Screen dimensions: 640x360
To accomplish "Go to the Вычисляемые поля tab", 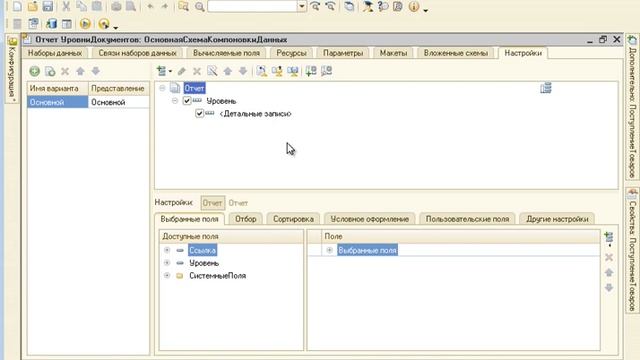I will (x=226, y=53).
